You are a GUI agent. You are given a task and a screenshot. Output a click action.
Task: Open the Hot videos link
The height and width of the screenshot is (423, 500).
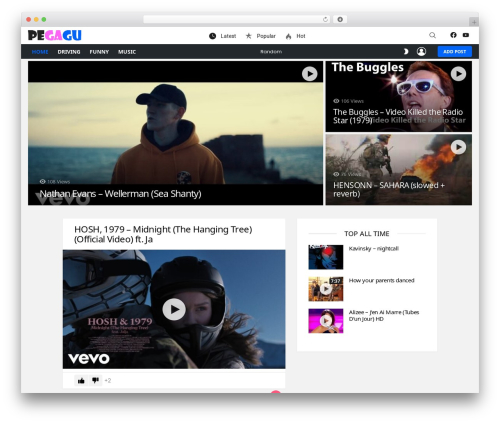click(301, 36)
